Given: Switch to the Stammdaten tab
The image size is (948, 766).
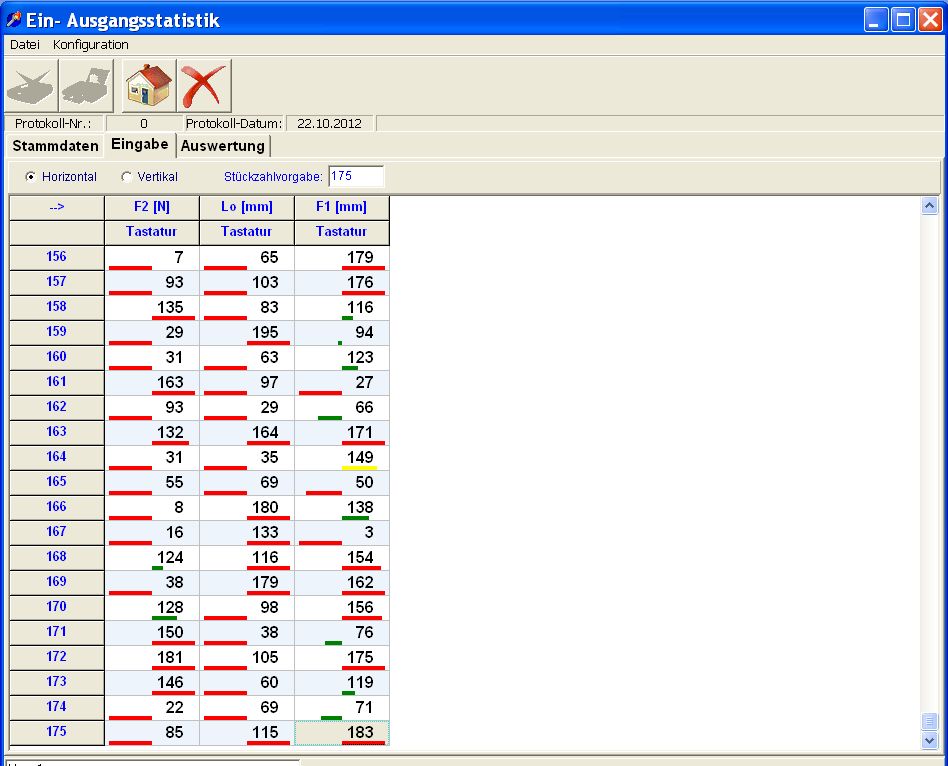Looking at the screenshot, I should (x=55, y=146).
